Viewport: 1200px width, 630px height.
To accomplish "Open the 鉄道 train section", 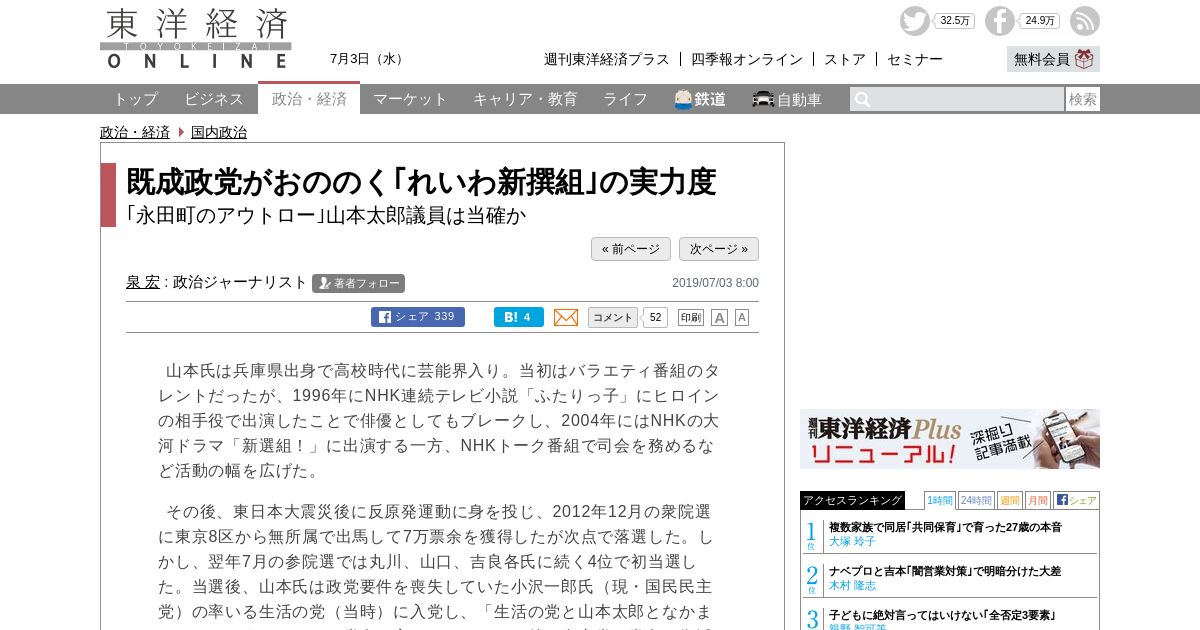I will [700, 99].
